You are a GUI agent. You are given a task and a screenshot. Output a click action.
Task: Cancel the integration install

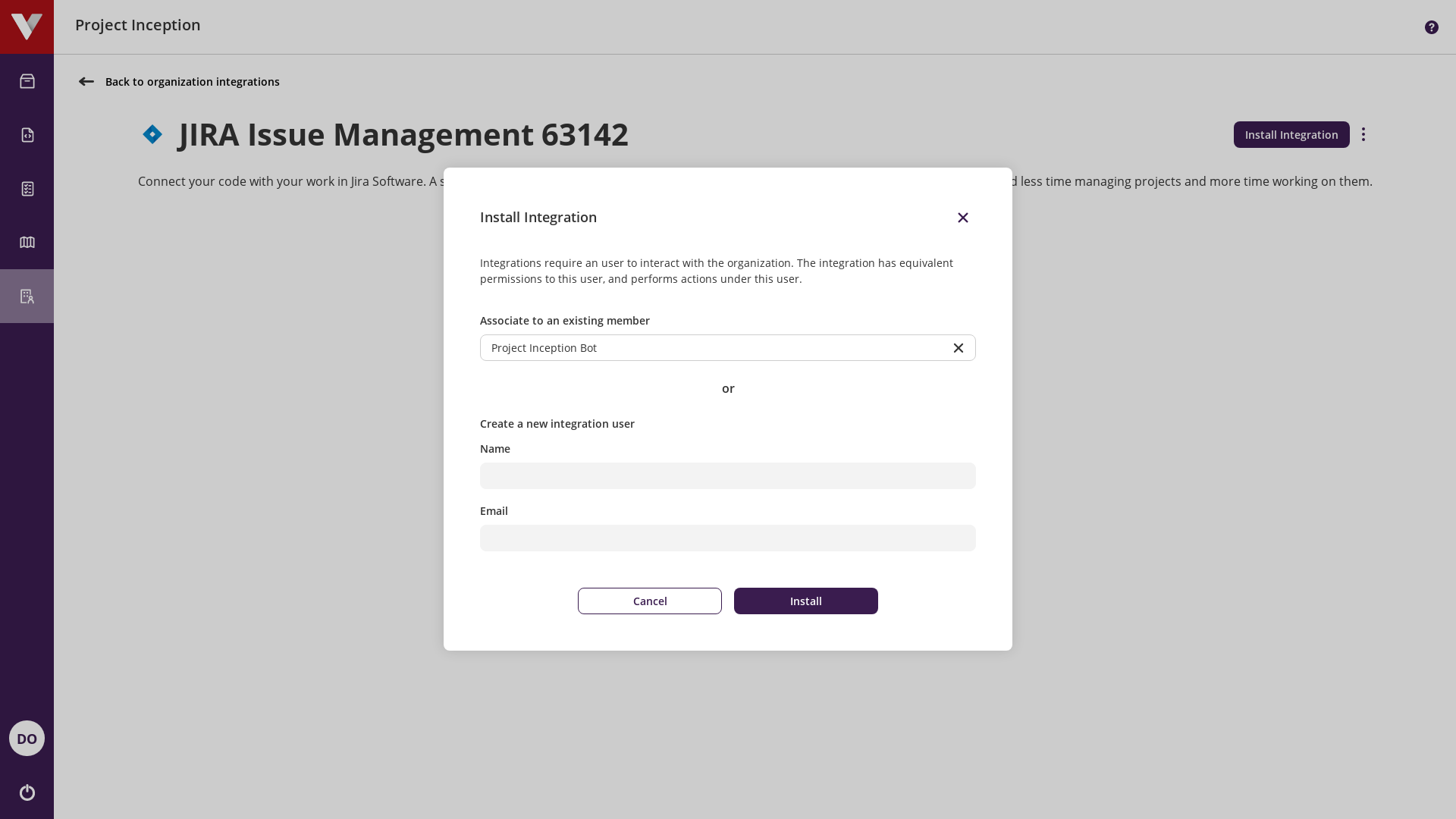[x=650, y=601]
